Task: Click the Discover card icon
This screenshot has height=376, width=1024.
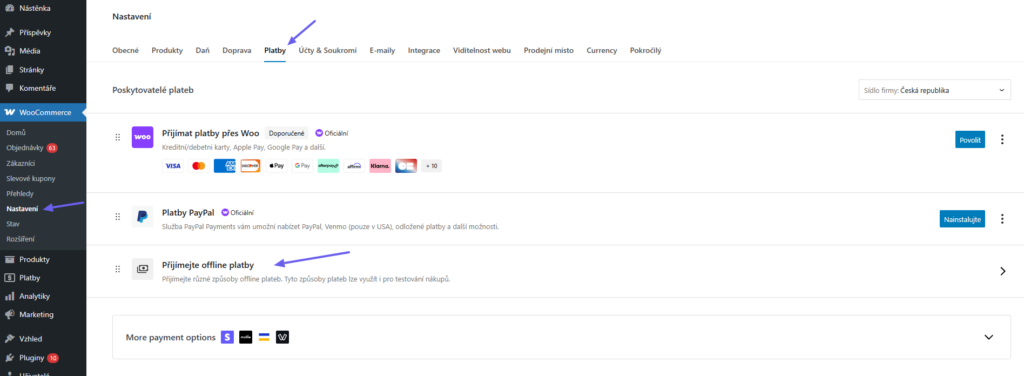Action: tap(251, 166)
